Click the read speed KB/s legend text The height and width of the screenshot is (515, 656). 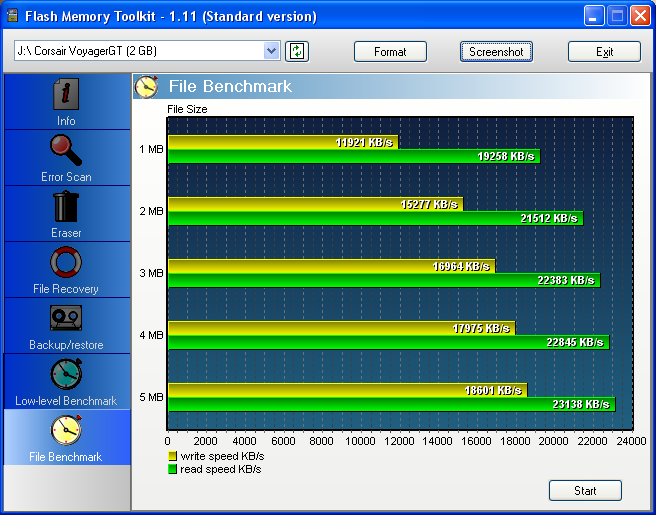pyautogui.click(x=220, y=469)
